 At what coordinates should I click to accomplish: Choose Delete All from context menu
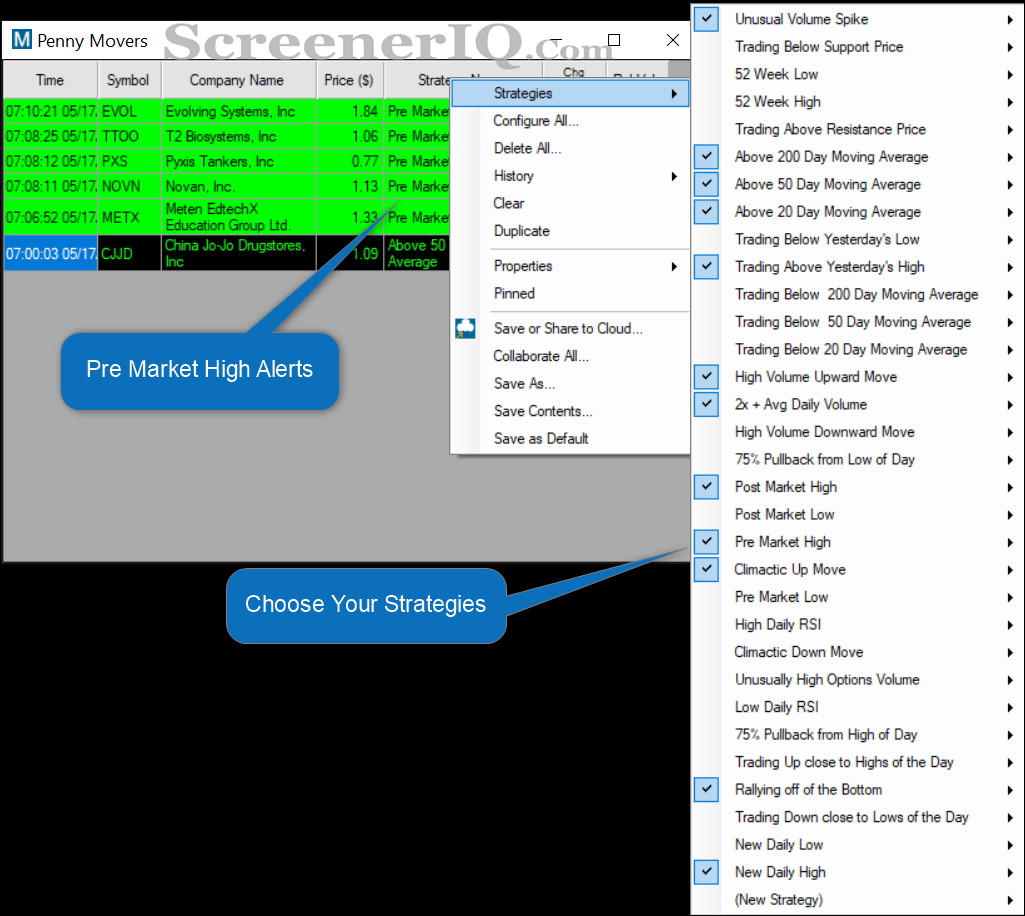[x=528, y=148]
